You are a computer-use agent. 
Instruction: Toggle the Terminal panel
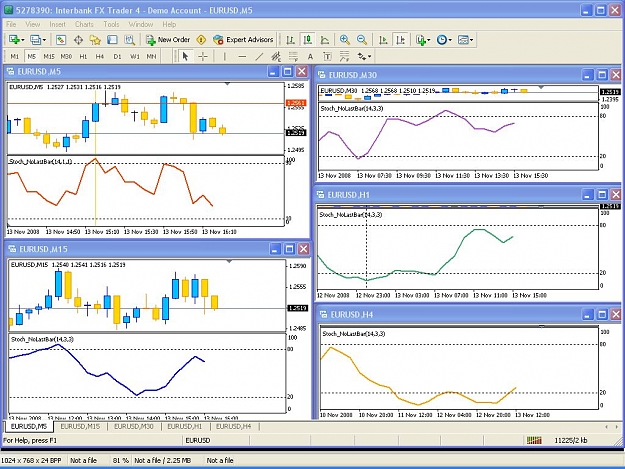point(112,39)
